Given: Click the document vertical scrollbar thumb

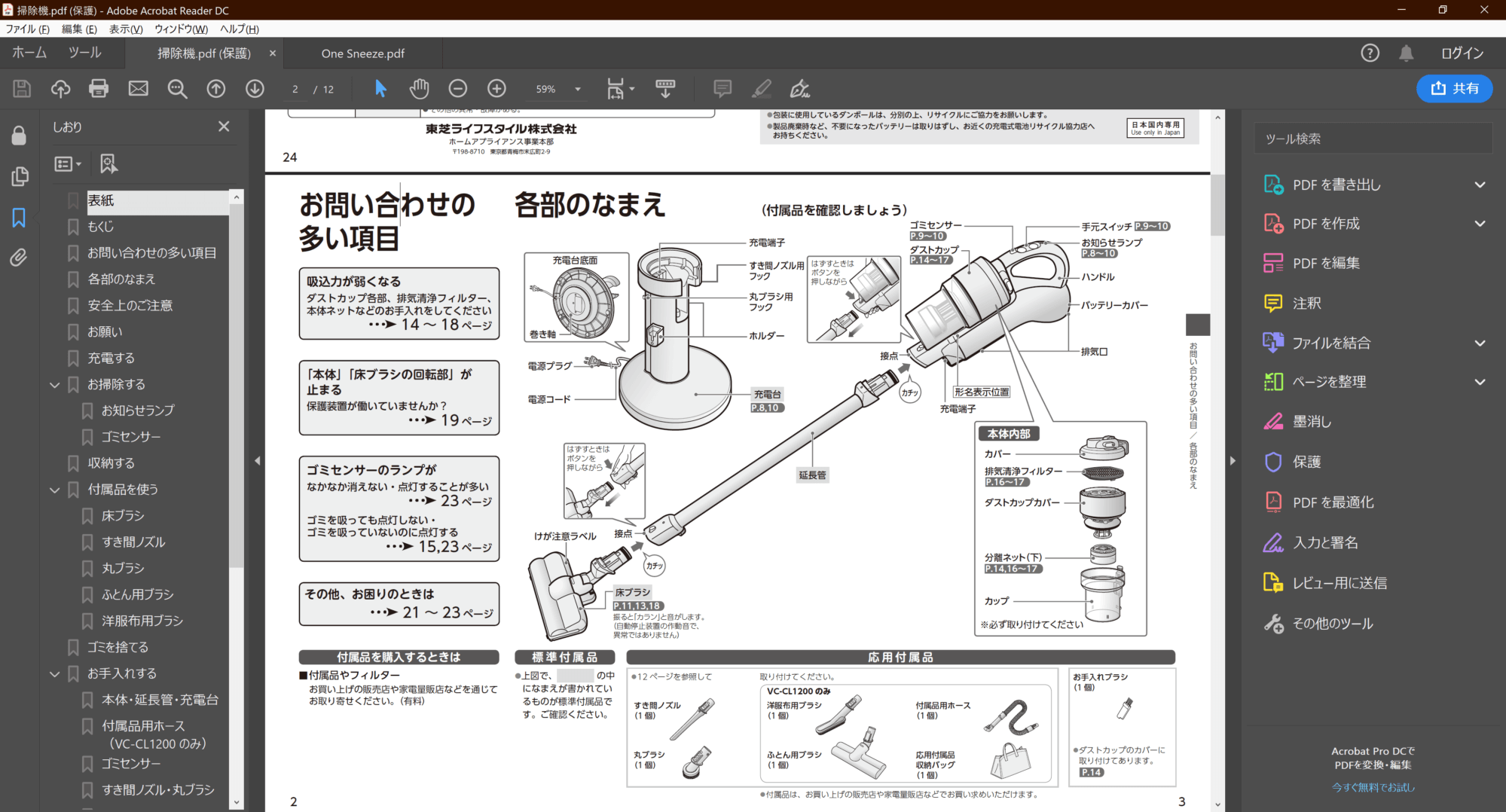Looking at the screenshot, I should click(1217, 205).
